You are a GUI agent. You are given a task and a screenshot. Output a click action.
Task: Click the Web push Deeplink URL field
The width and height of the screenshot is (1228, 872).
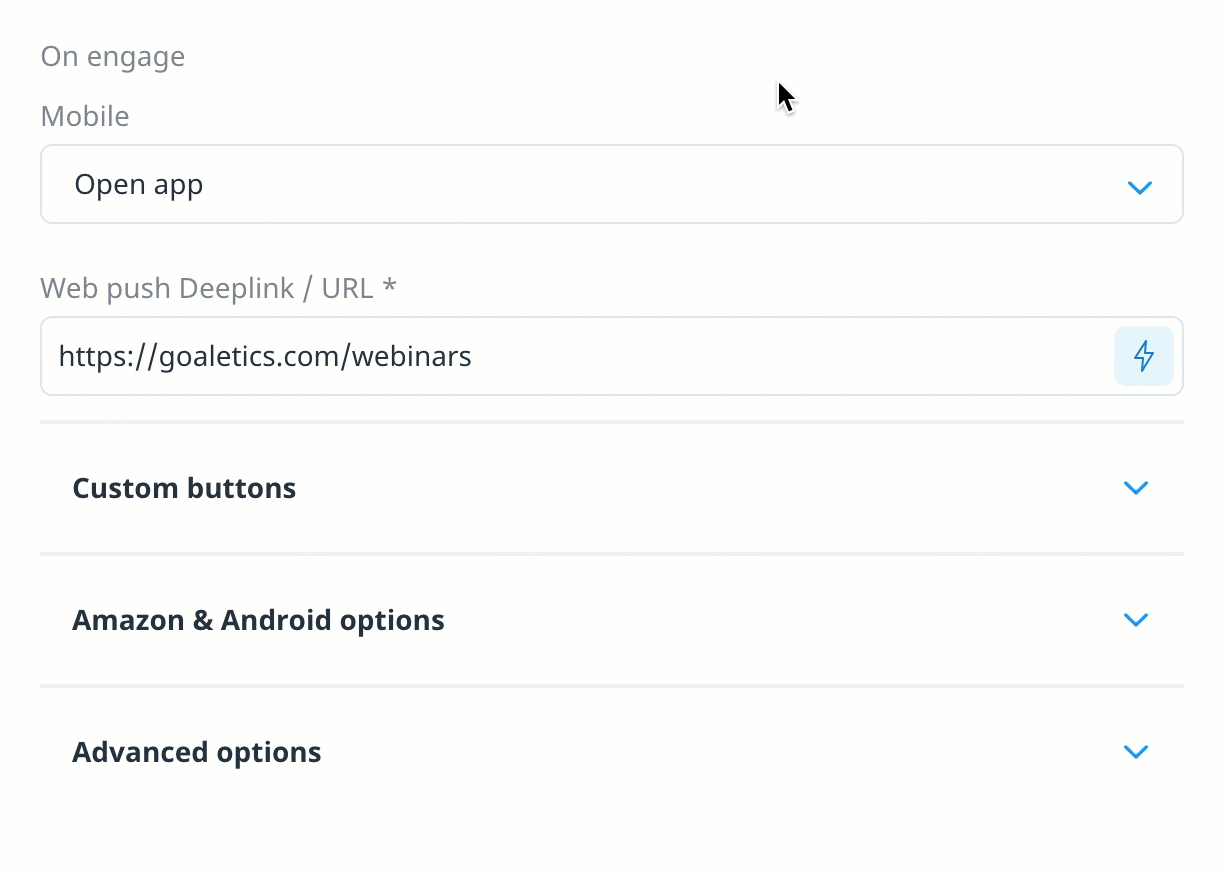pyautogui.click(x=612, y=356)
